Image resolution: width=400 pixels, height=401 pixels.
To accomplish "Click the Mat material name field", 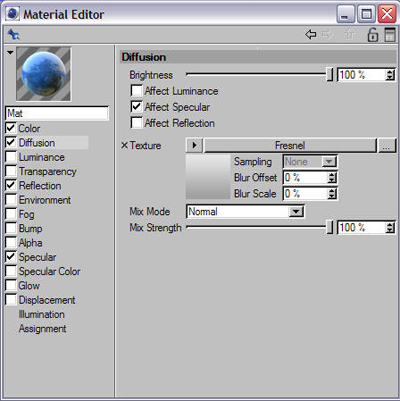I will click(57, 113).
